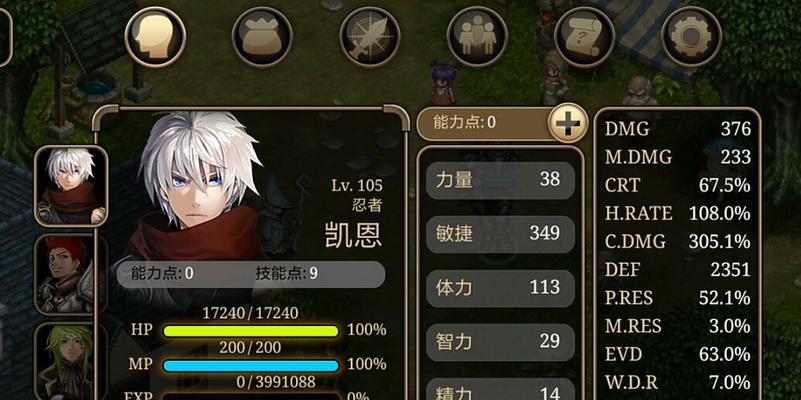Viewport: 801px width, 400px height.
Task: Click the plus button beside 能力点
Action: [568, 123]
